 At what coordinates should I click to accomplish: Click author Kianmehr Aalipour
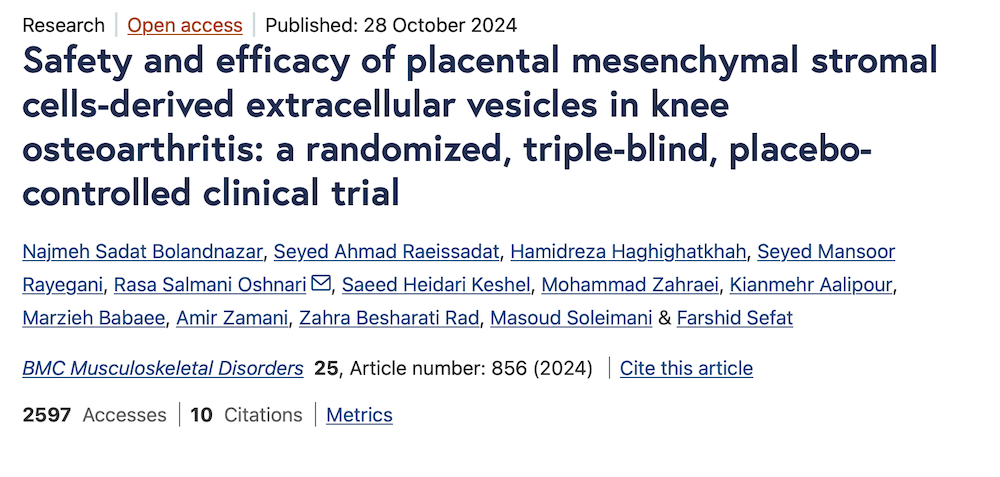pyautogui.click(x=811, y=285)
